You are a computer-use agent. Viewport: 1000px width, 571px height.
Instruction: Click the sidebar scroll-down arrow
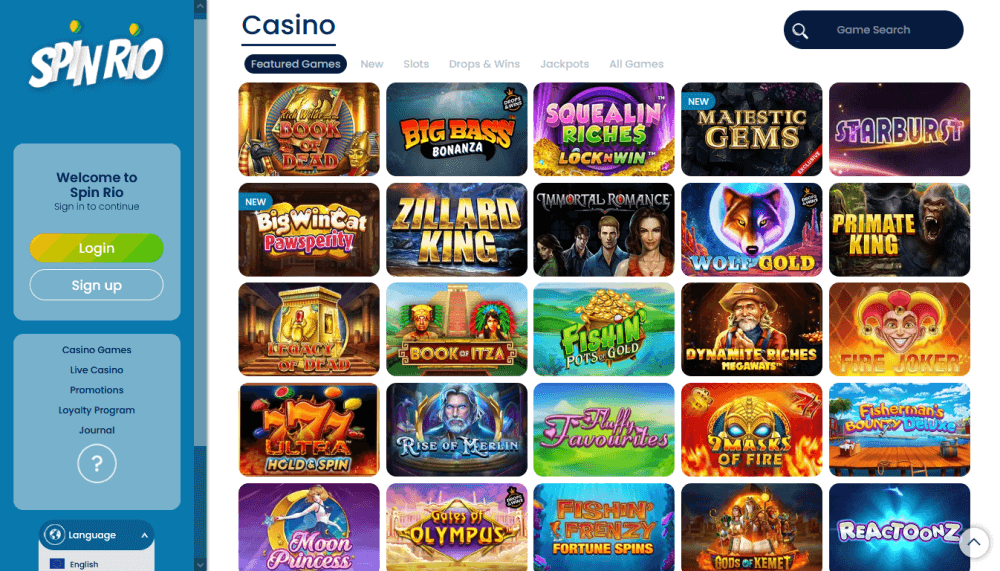[200, 565]
